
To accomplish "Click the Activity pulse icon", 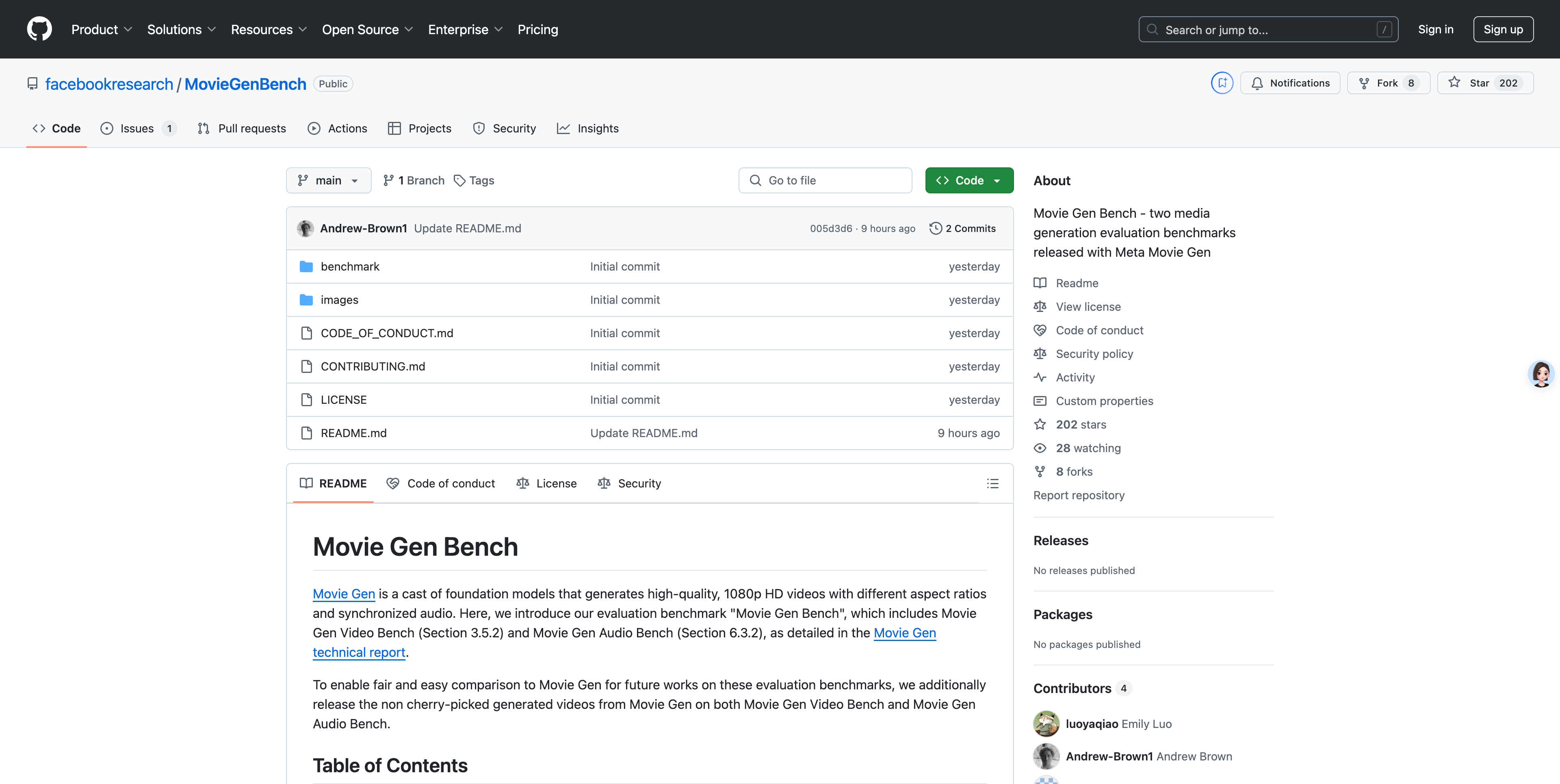I will (x=1040, y=377).
